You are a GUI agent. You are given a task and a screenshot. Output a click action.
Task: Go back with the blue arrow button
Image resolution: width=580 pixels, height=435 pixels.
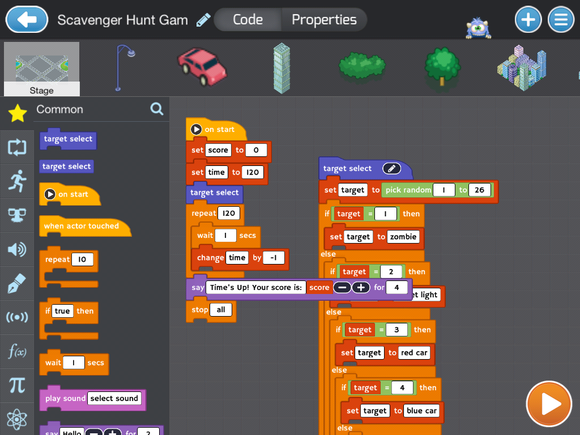click(x=27, y=19)
